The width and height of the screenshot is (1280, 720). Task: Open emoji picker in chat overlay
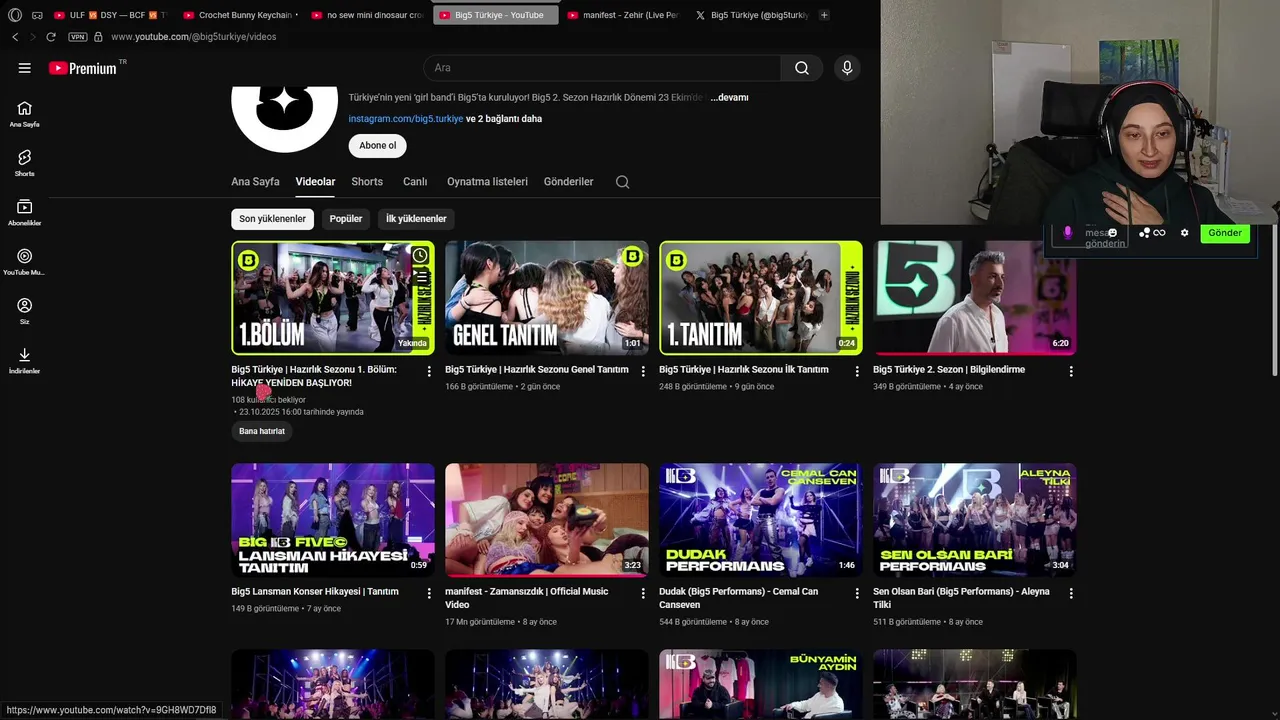pos(1112,233)
